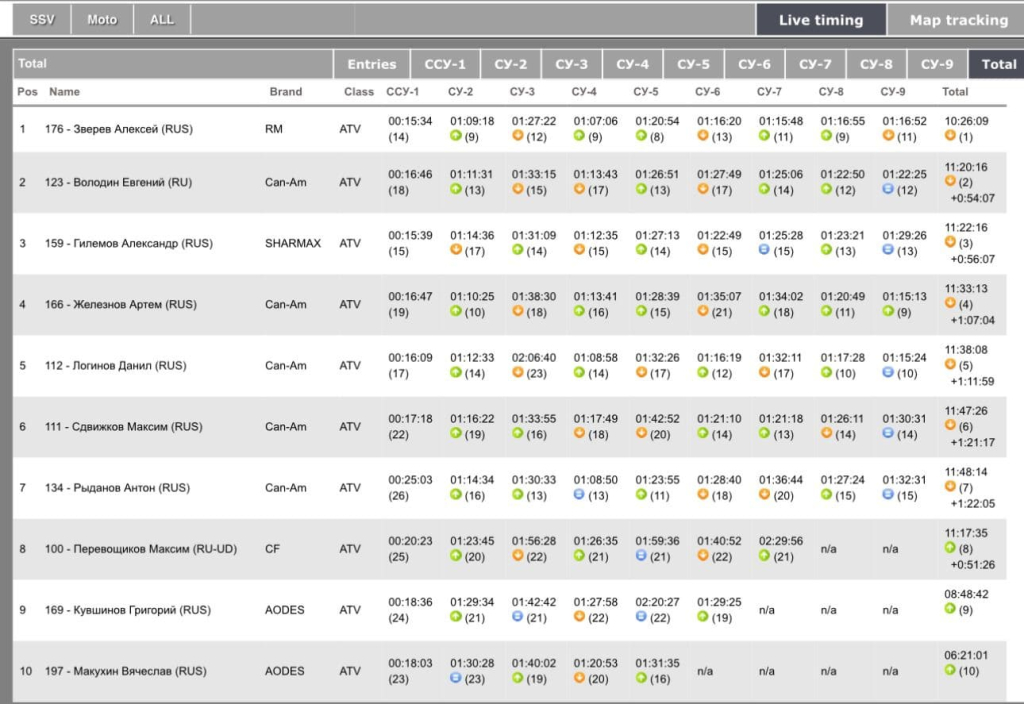Select the Live timing tab

[x=820, y=20]
